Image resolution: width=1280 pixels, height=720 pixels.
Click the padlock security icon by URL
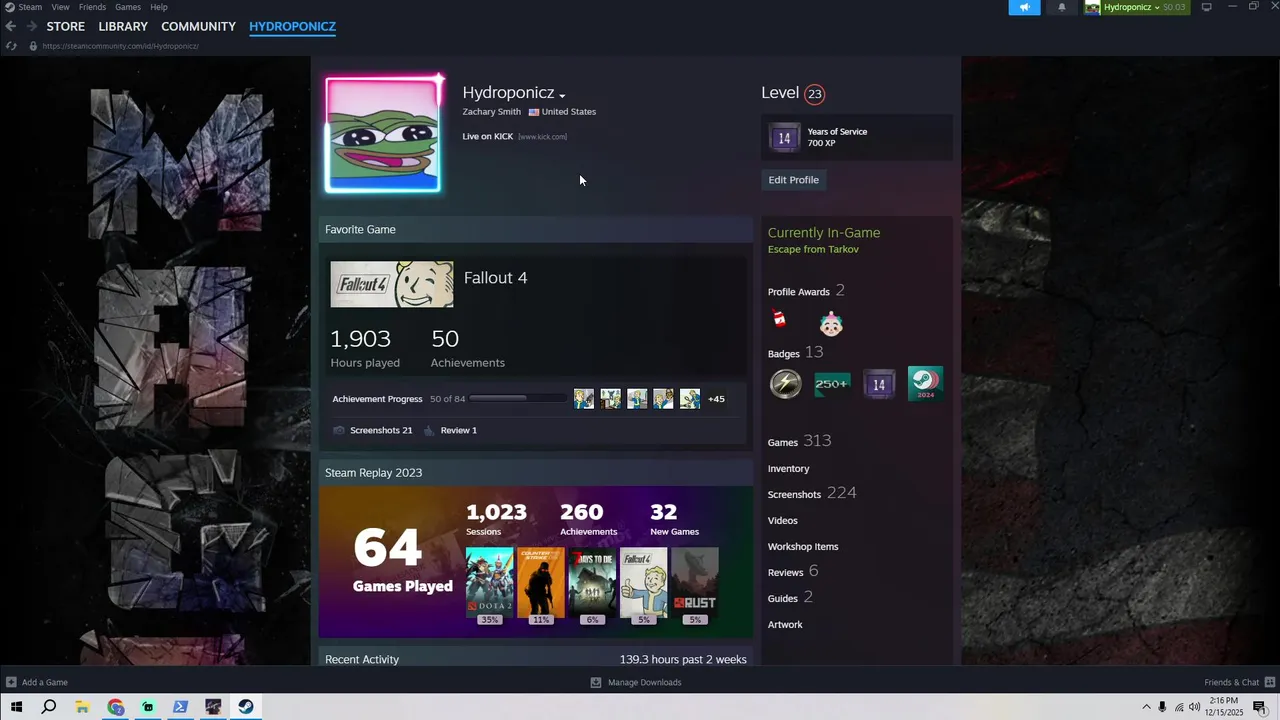coord(33,46)
